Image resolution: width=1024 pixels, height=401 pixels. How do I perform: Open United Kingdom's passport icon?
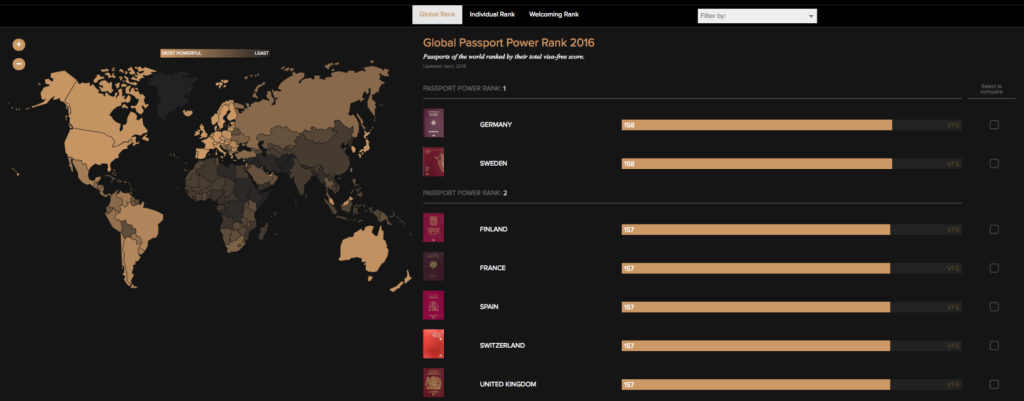(x=433, y=383)
